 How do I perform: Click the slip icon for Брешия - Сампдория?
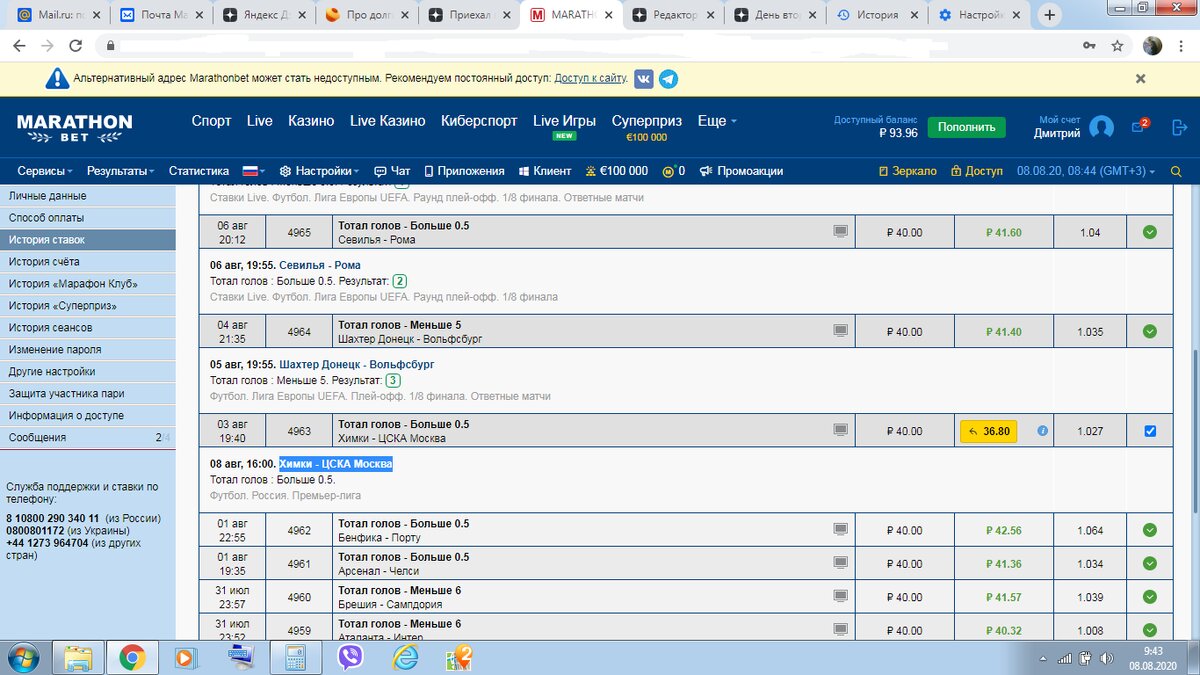[840, 596]
